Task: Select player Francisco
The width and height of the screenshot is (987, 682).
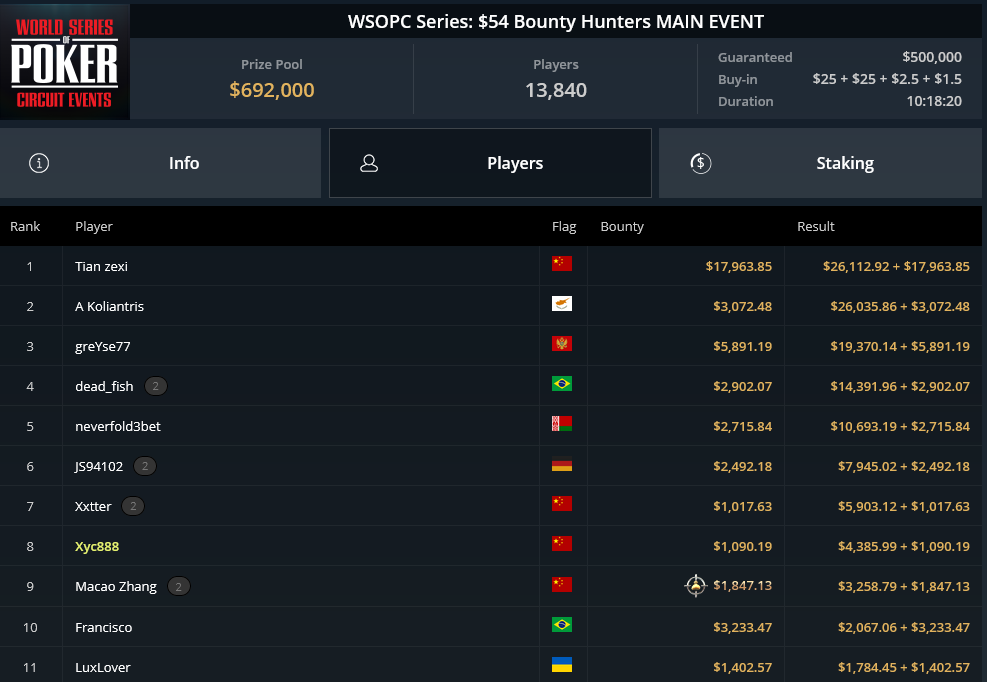Action: coord(104,627)
